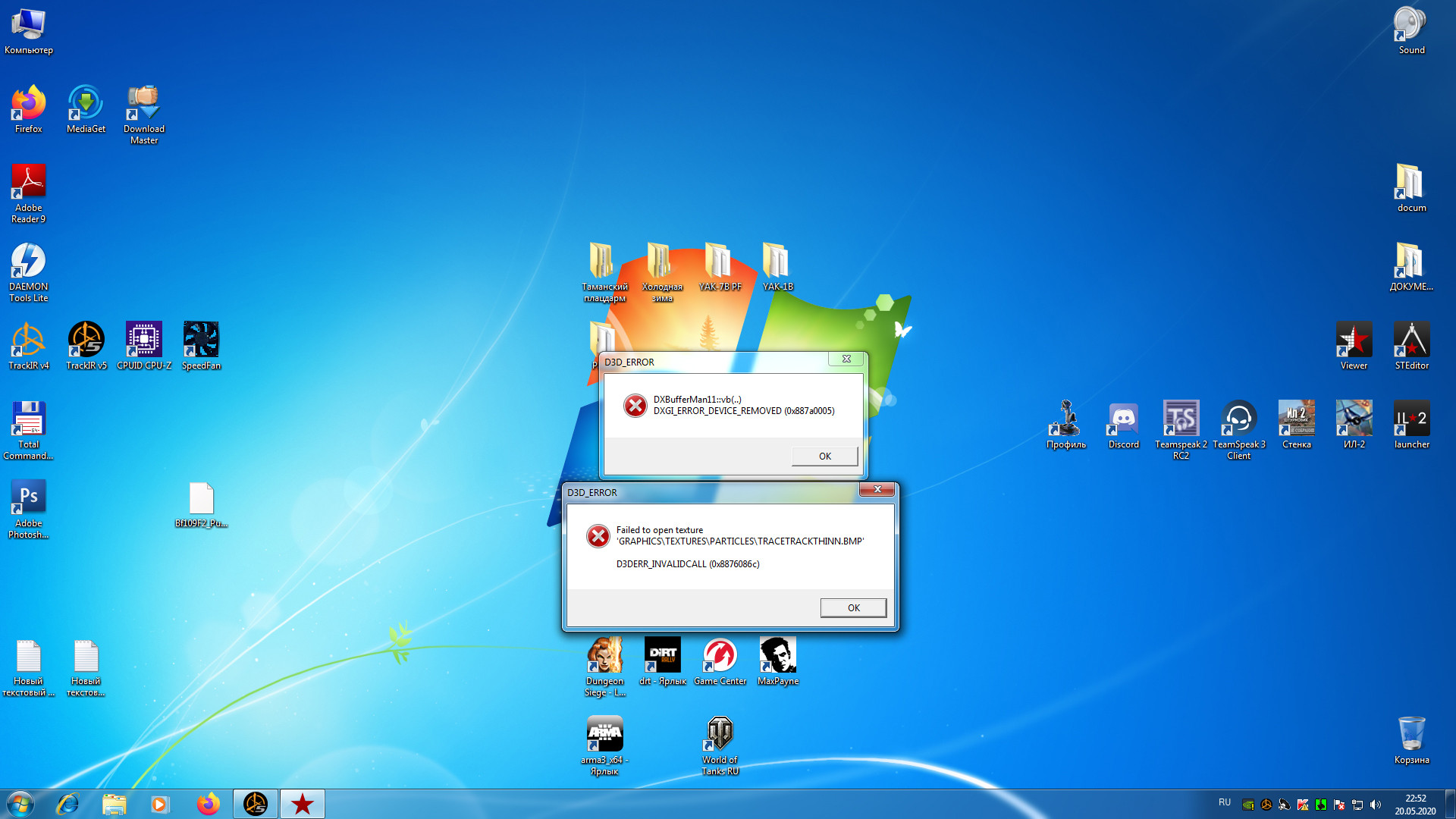Image resolution: width=1456 pixels, height=819 pixels.
Task: Click OK in the DXGI_ERROR_DEVICE_REMOVED dialog
Action: click(824, 456)
